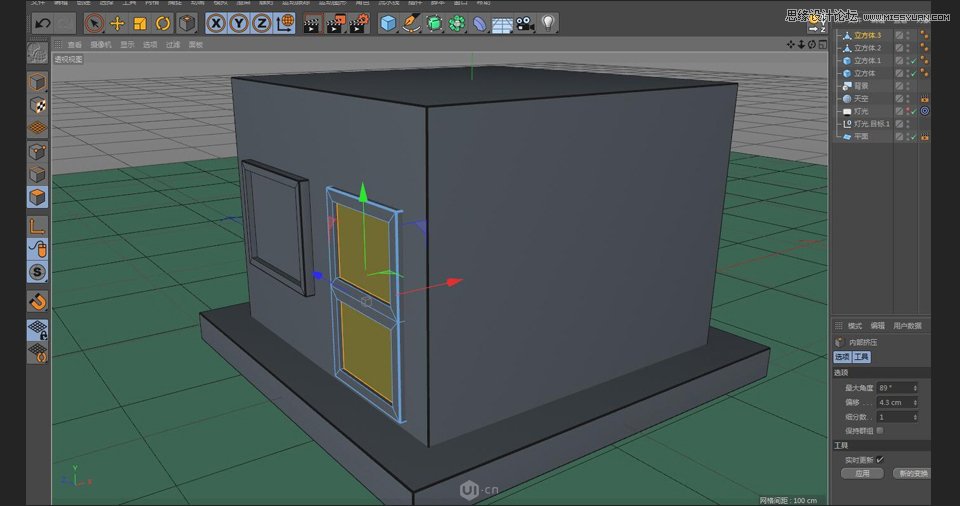Click the planar workplane icon below it
960x506 pixels.
[x=38, y=353]
